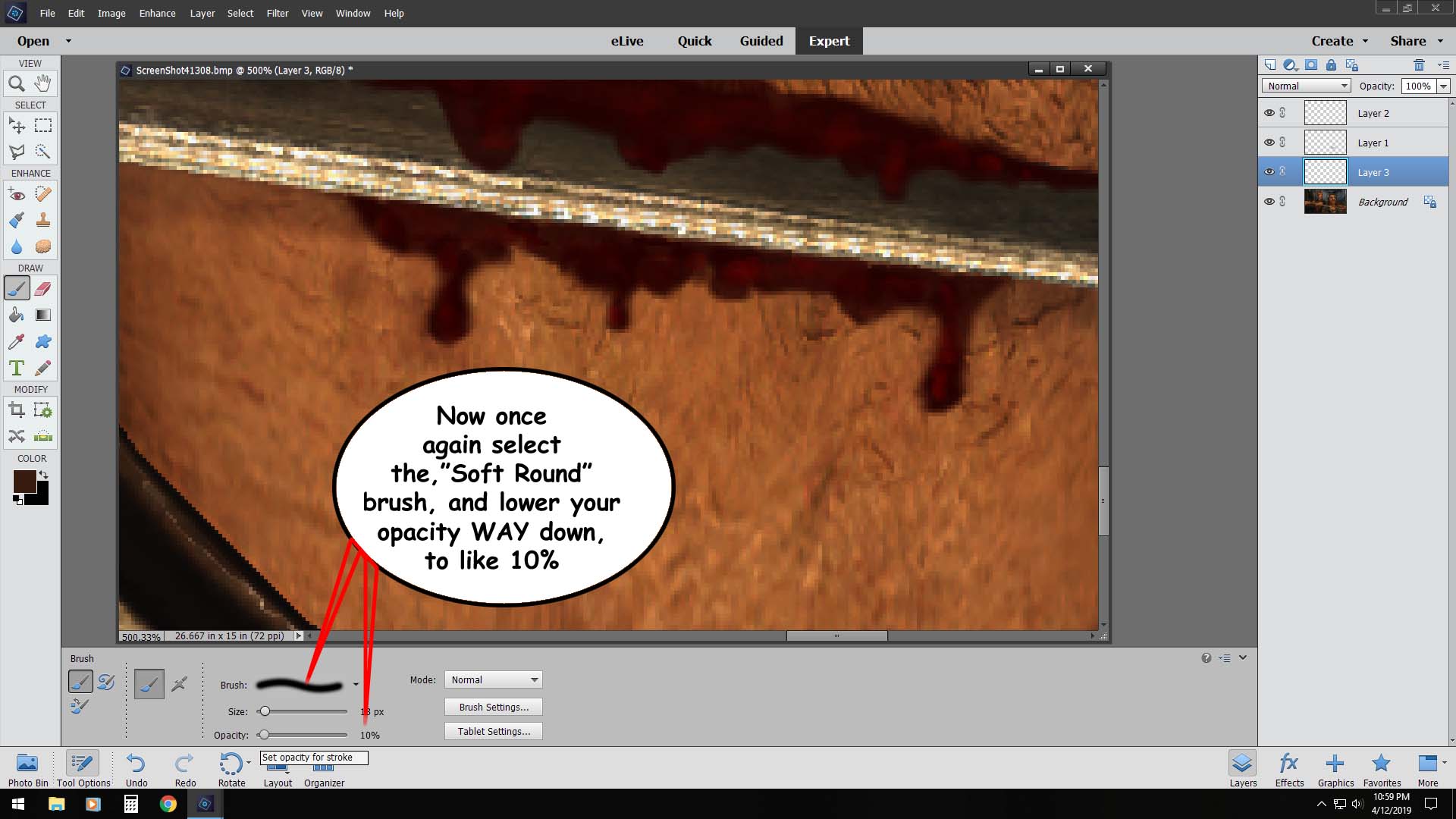Click Undo button
The image size is (1456, 819).
(x=136, y=769)
